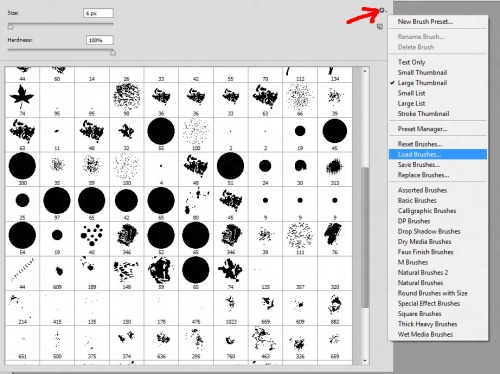
Task: Click the Size input field
Action: 98,13
